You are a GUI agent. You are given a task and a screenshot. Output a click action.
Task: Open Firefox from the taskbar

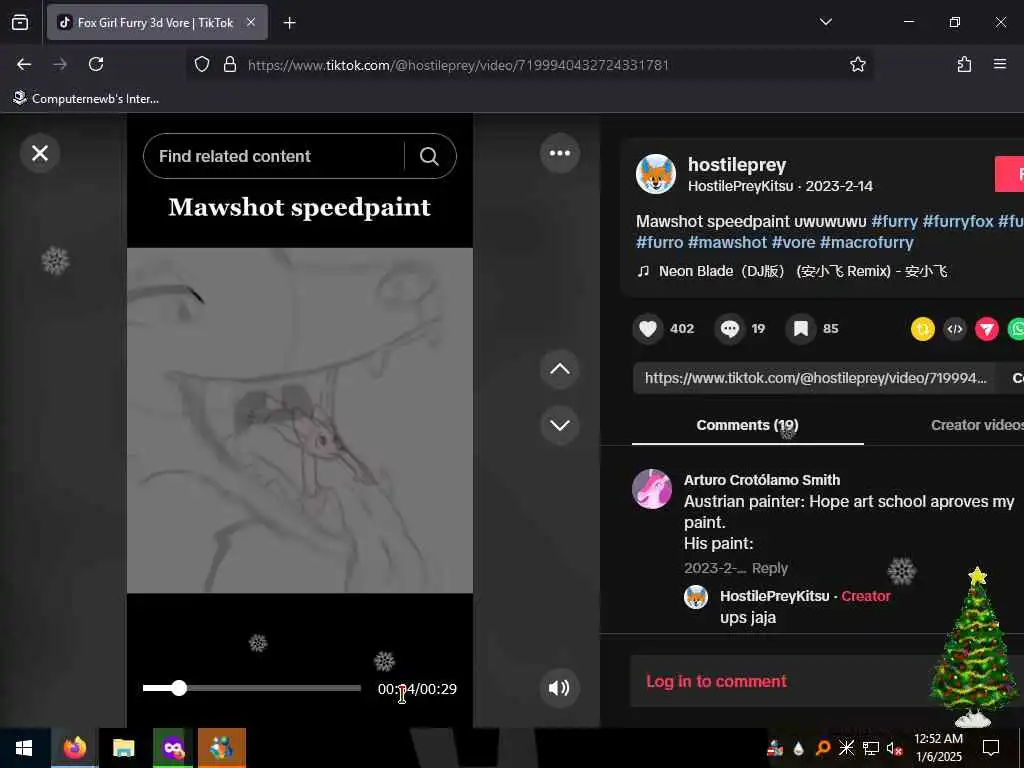coord(74,748)
